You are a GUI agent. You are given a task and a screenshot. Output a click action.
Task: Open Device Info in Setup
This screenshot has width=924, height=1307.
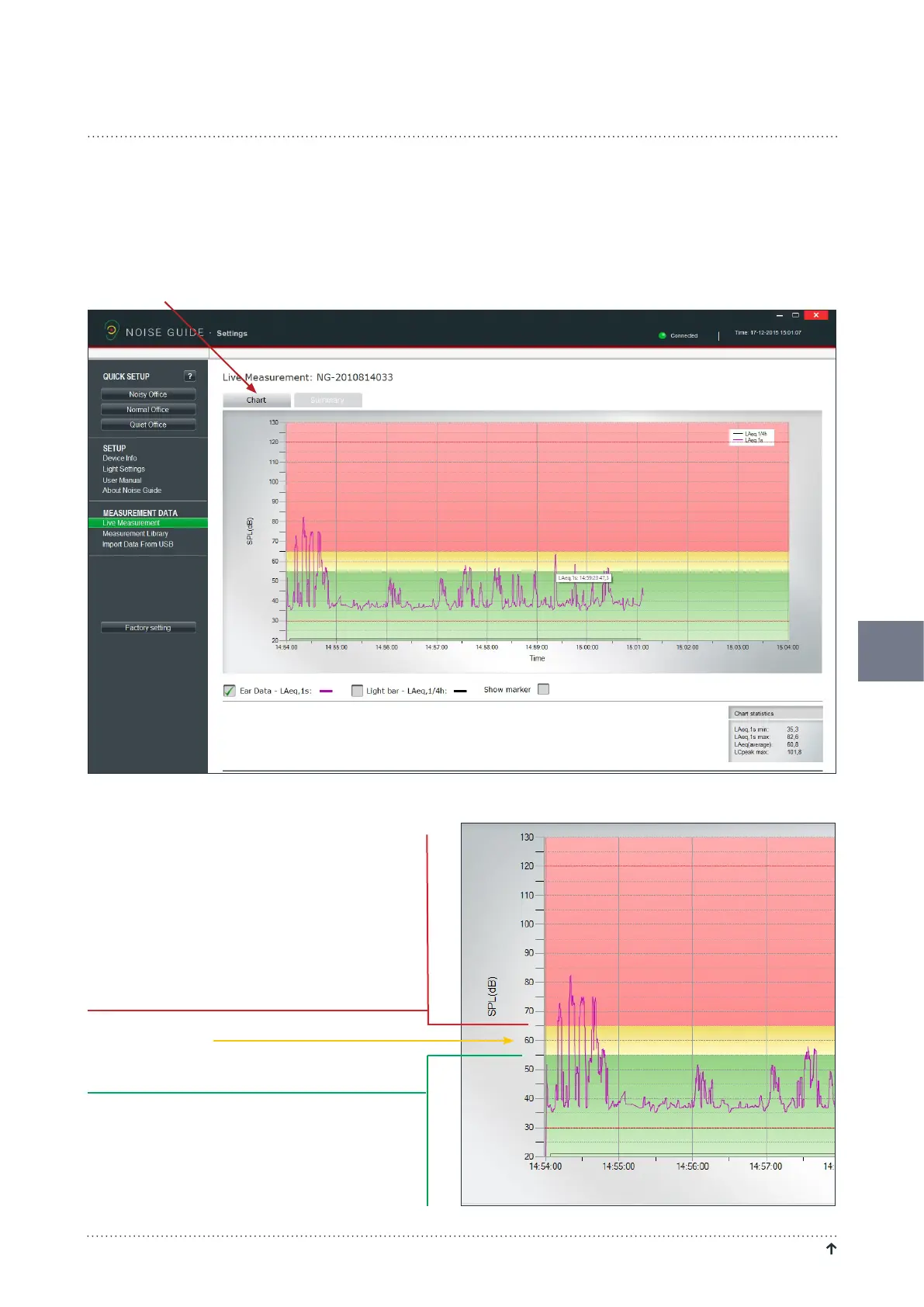pyautogui.click(x=119, y=459)
